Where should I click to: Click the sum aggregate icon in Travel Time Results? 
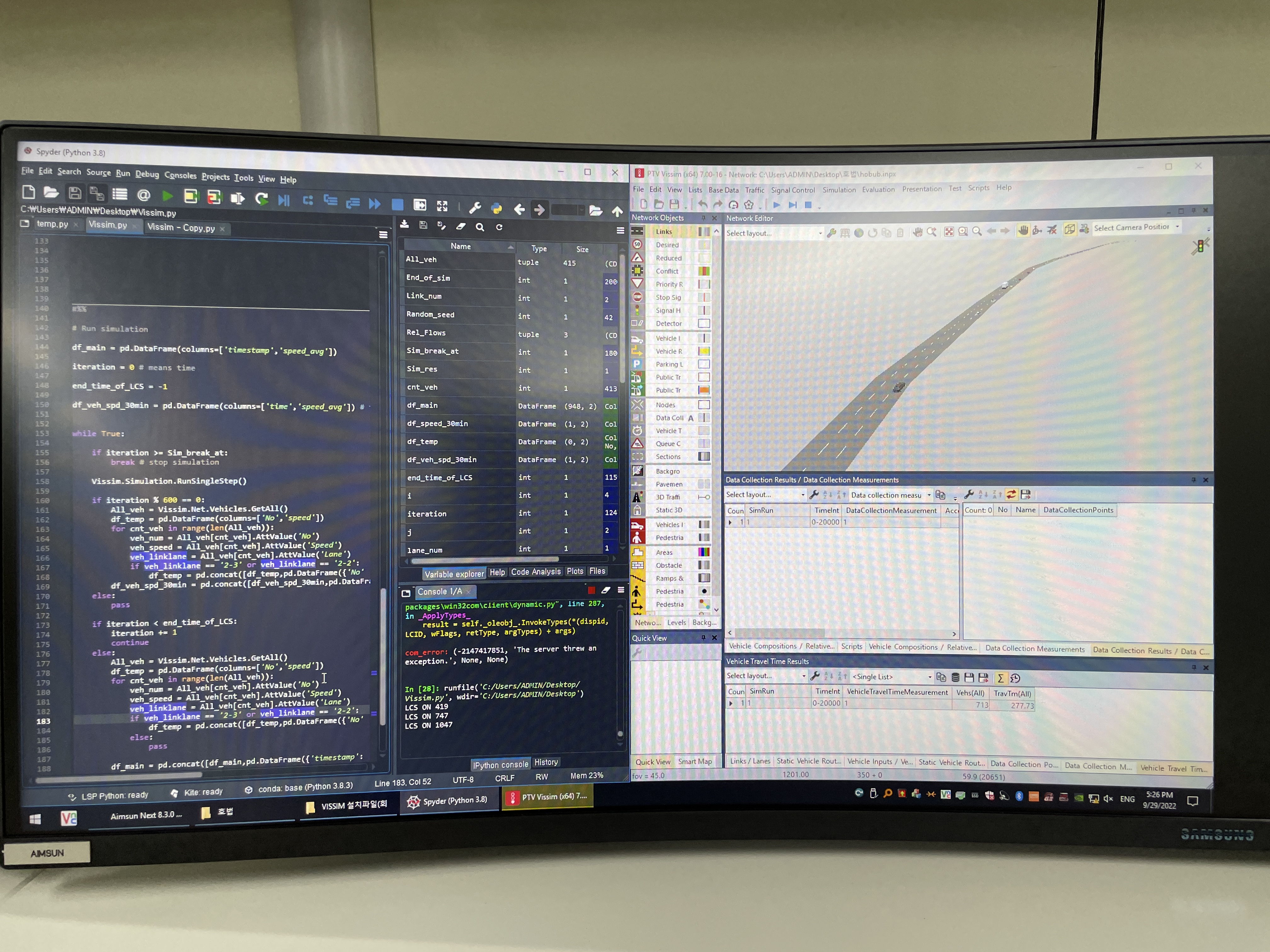1001,678
